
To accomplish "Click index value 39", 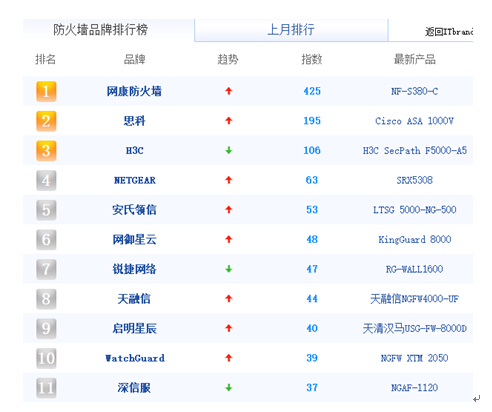I will coord(312,358).
